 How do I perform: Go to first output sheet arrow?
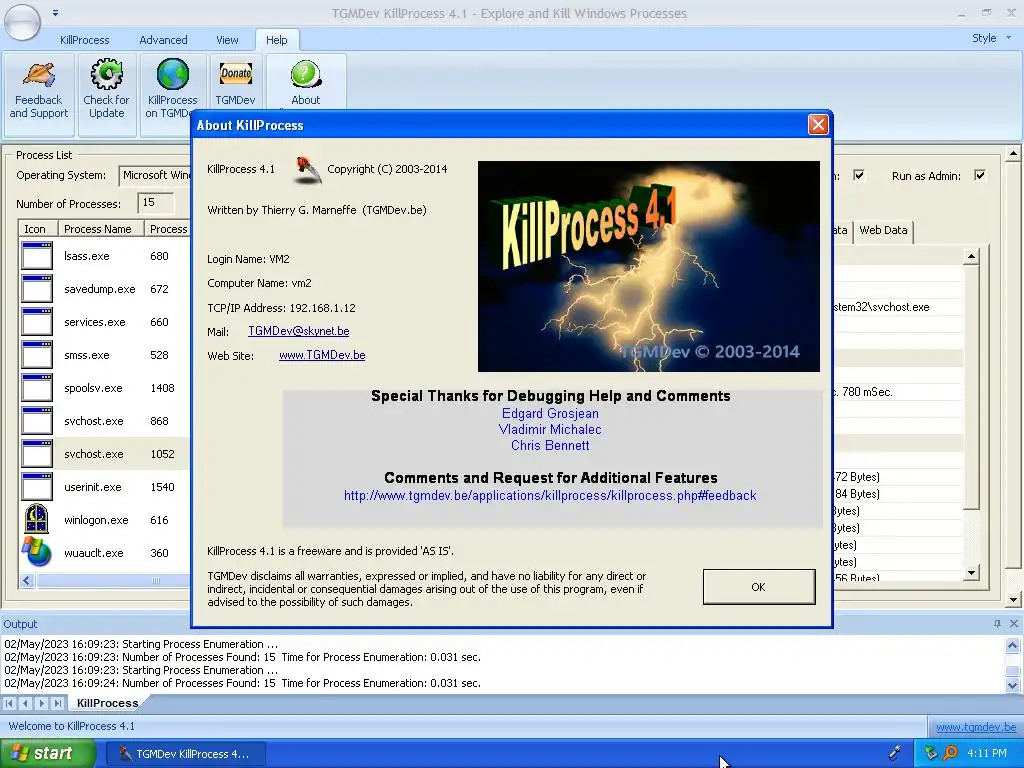click(x=9, y=703)
